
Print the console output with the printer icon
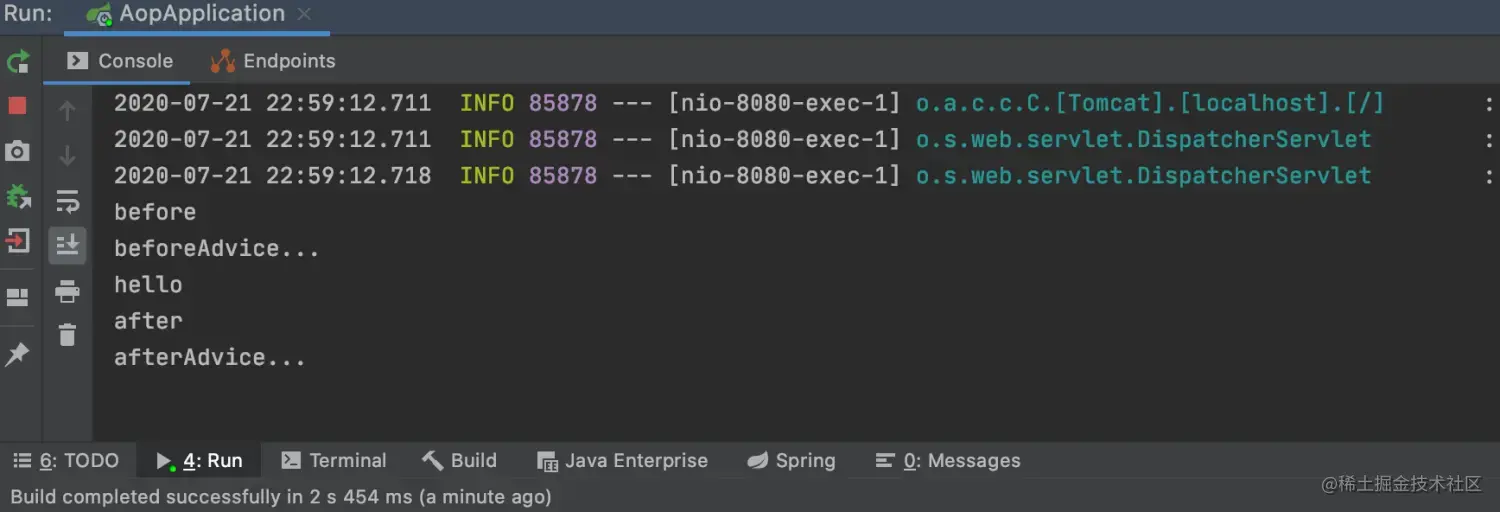[x=67, y=291]
